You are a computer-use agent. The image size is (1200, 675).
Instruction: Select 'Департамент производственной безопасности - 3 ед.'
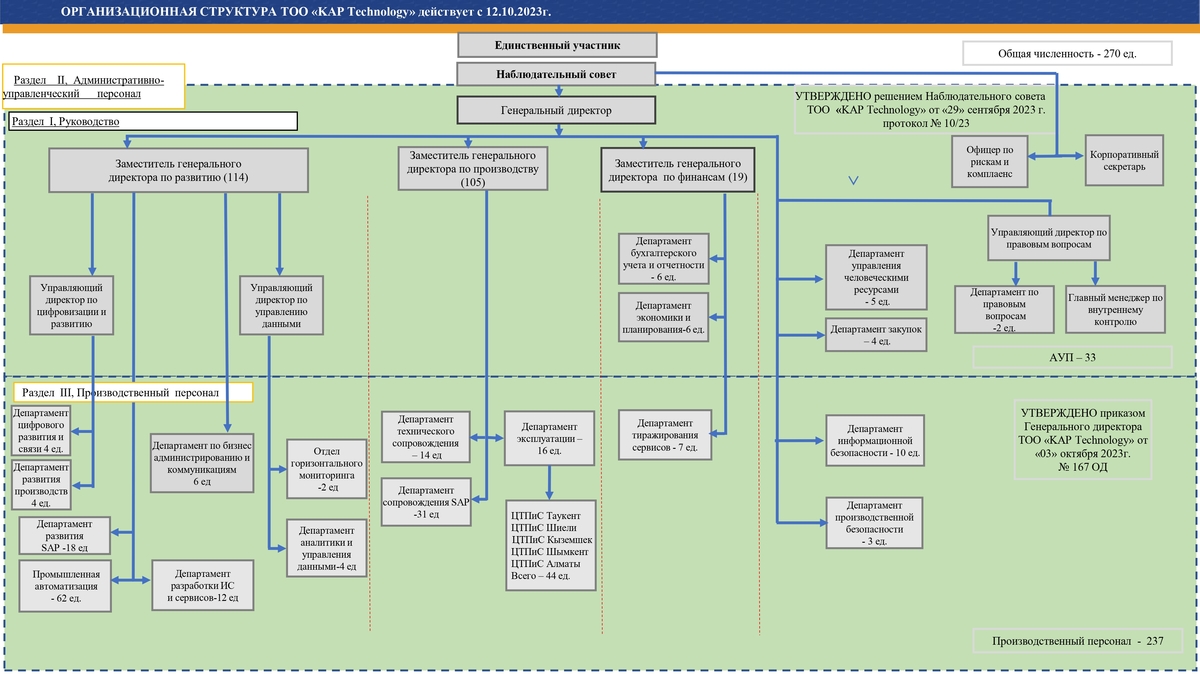876,522
